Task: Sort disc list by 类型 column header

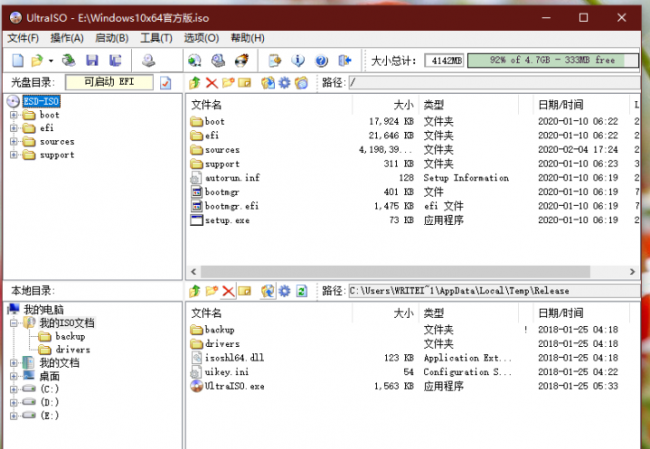Action: tap(468, 105)
